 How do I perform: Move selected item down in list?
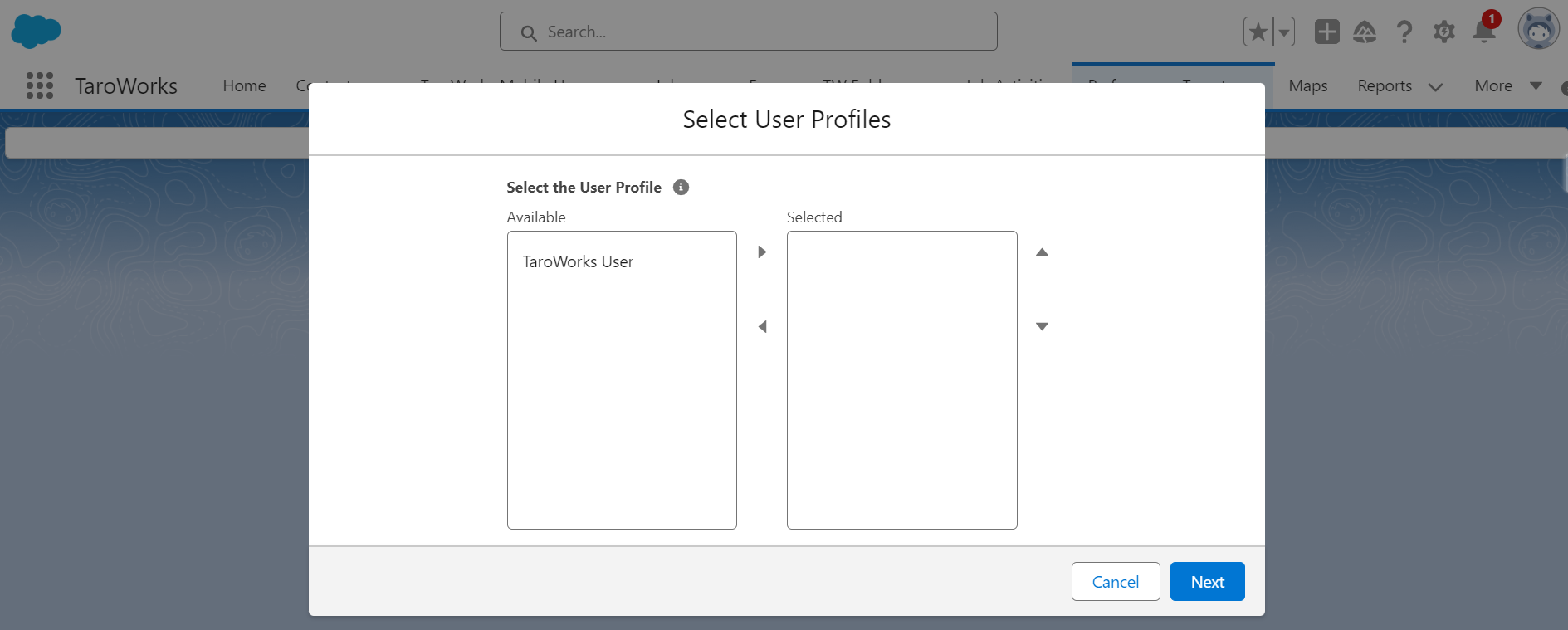pyautogui.click(x=1042, y=327)
